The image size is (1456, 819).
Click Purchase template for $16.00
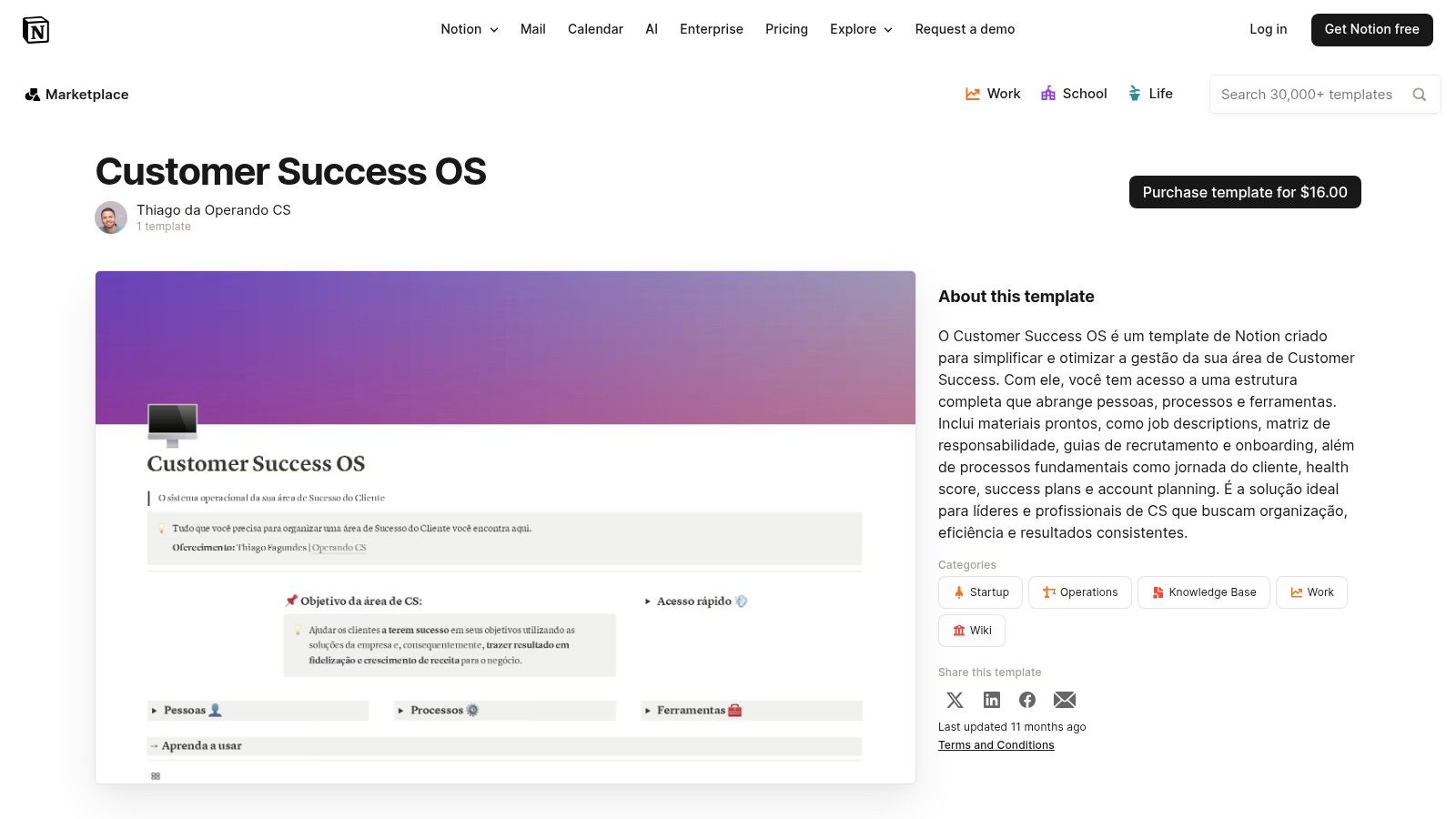tap(1245, 192)
